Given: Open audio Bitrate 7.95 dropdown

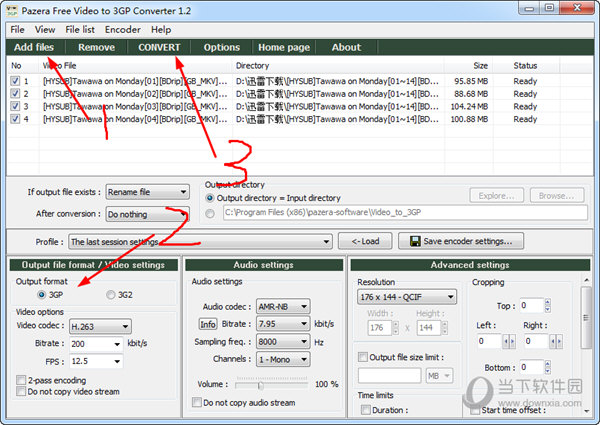Looking at the screenshot, I should click(x=283, y=324).
